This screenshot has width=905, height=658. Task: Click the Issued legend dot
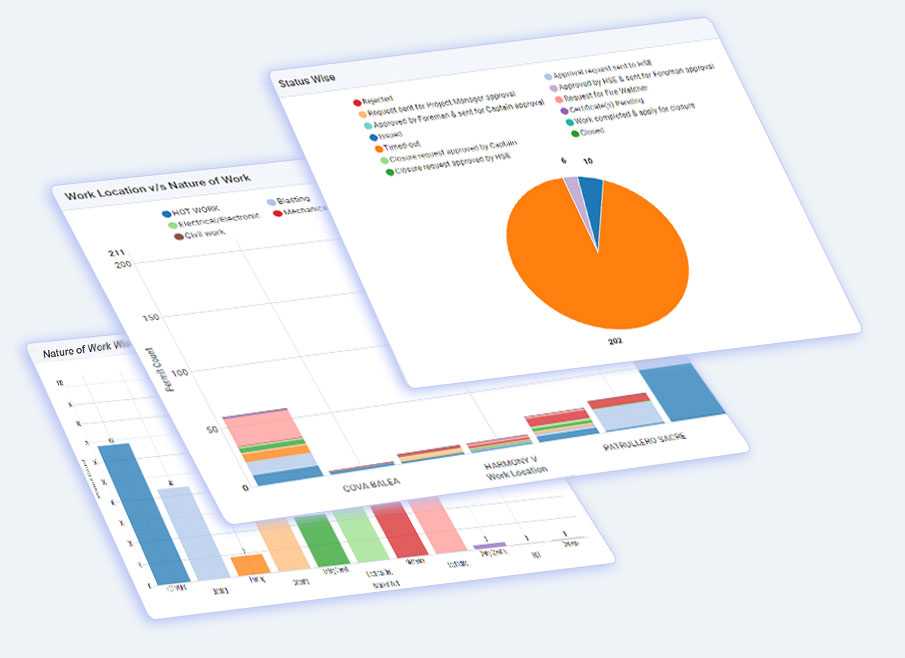click(x=373, y=137)
